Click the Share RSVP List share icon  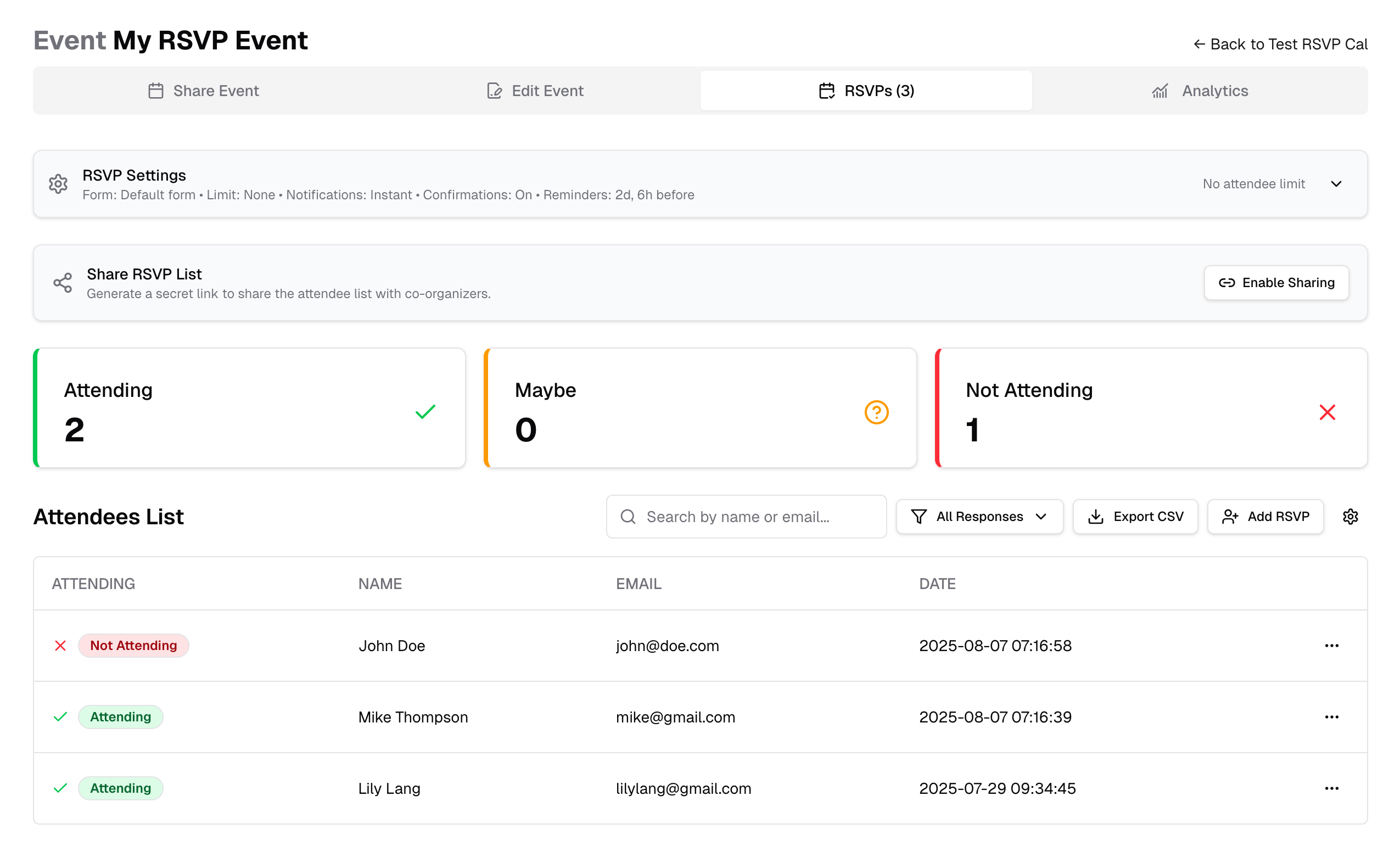pyautogui.click(x=62, y=283)
